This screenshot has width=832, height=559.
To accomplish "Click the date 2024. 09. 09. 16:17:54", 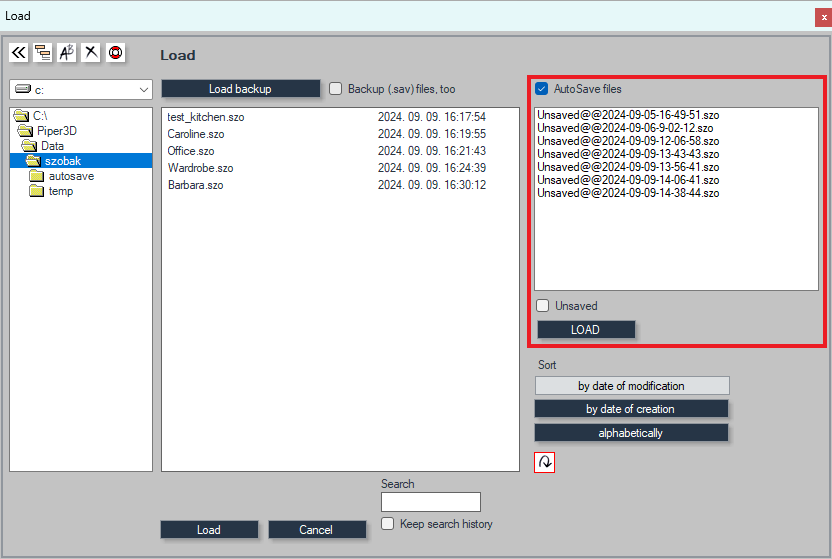I will [432, 117].
